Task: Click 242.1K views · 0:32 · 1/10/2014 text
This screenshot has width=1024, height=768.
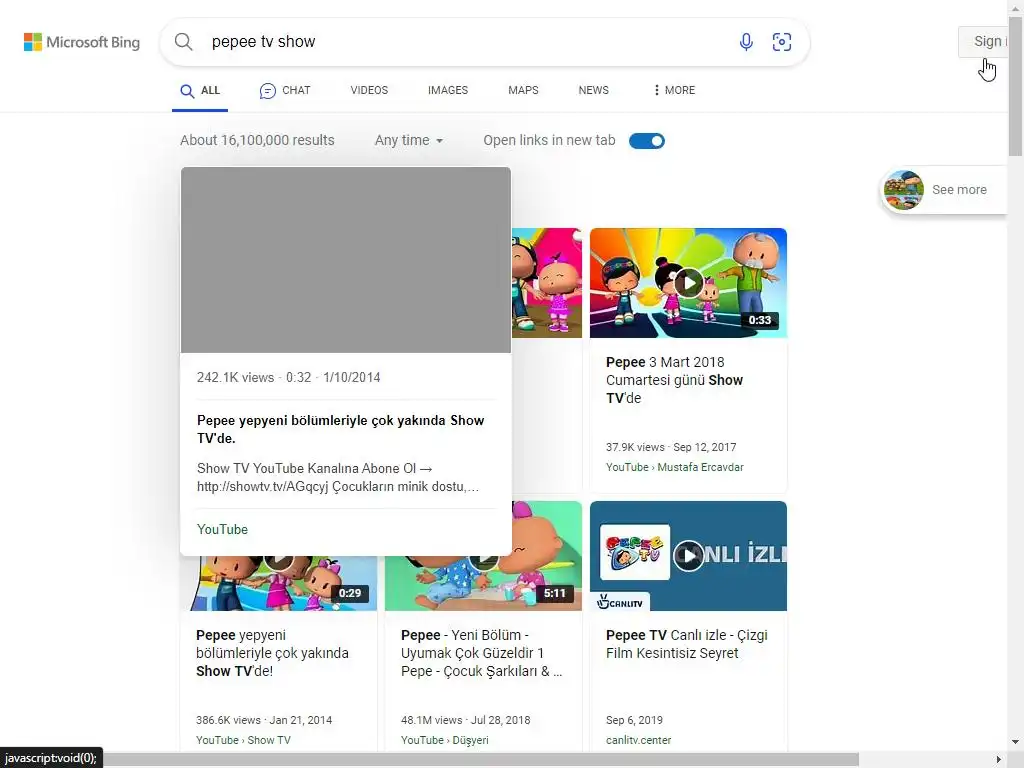Action: pyautogui.click(x=289, y=377)
